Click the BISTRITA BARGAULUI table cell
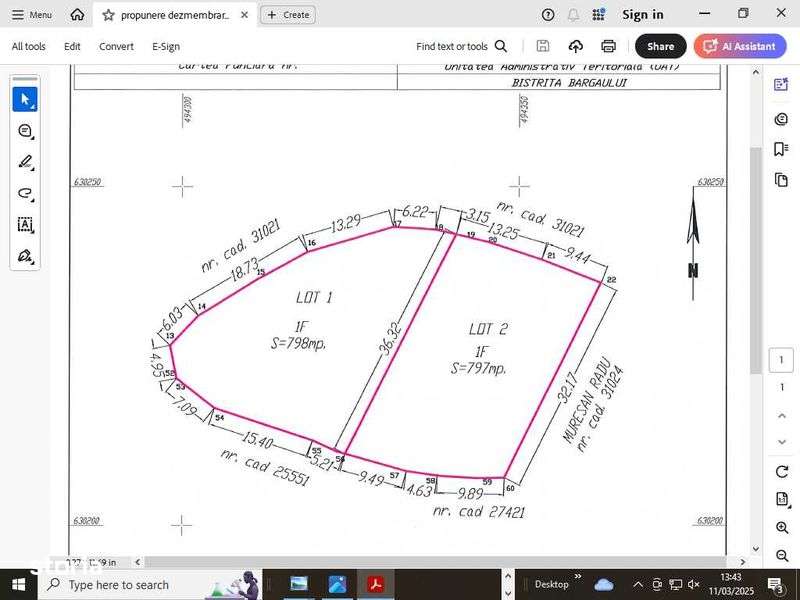Viewport: 800px width, 600px height. pos(569,82)
